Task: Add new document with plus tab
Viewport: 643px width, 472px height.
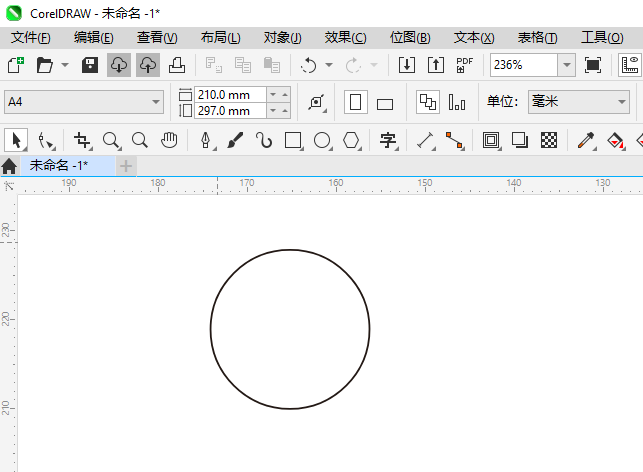Action: (x=126, y=166)
